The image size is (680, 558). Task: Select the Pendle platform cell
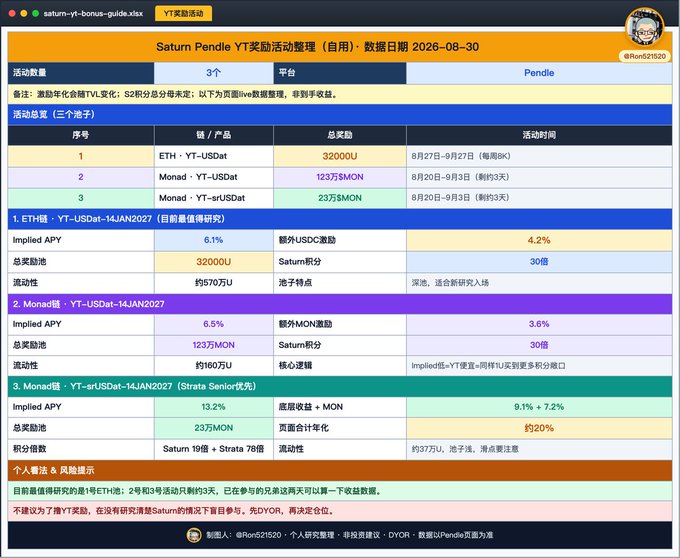(x=539, y=73)
